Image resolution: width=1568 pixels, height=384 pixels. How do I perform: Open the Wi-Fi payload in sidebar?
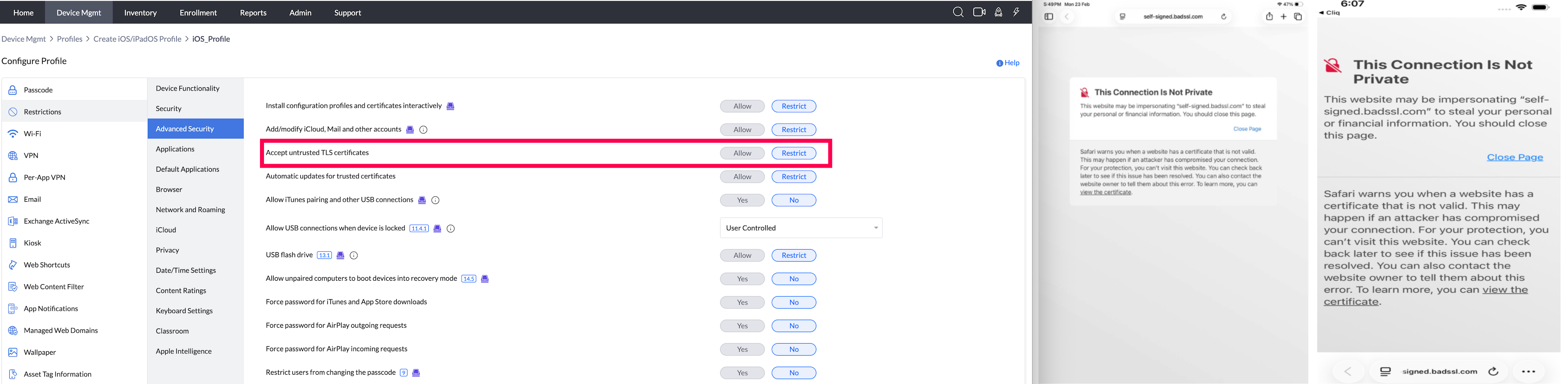coord(32,133)
